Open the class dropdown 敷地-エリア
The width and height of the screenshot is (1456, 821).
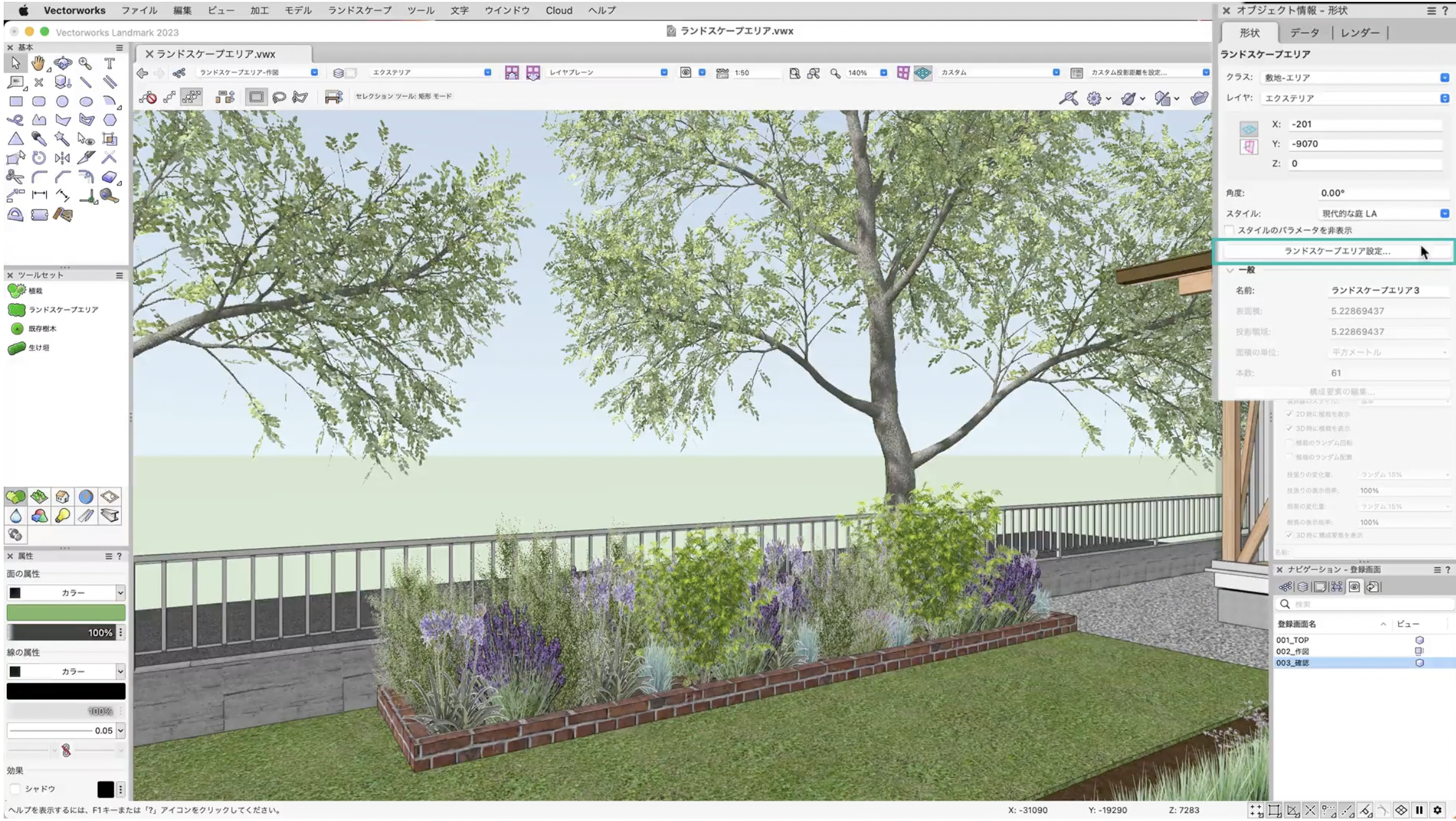coord(1356,77)
